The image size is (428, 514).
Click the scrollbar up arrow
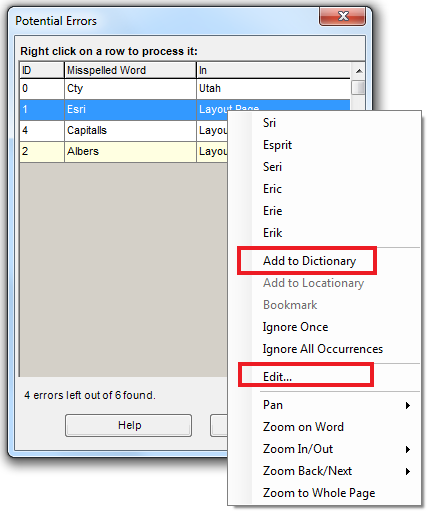point(359,71)
